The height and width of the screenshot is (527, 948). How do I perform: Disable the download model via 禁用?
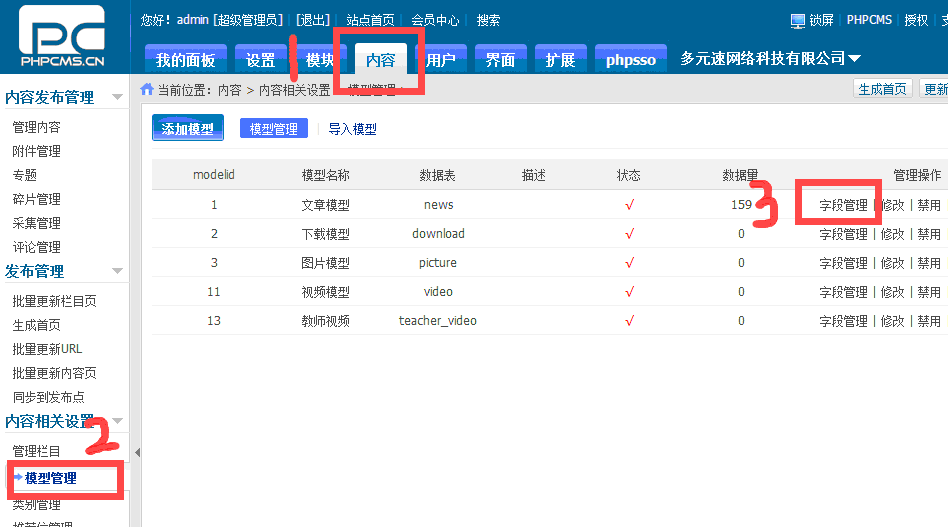click(x=929, y=234)
